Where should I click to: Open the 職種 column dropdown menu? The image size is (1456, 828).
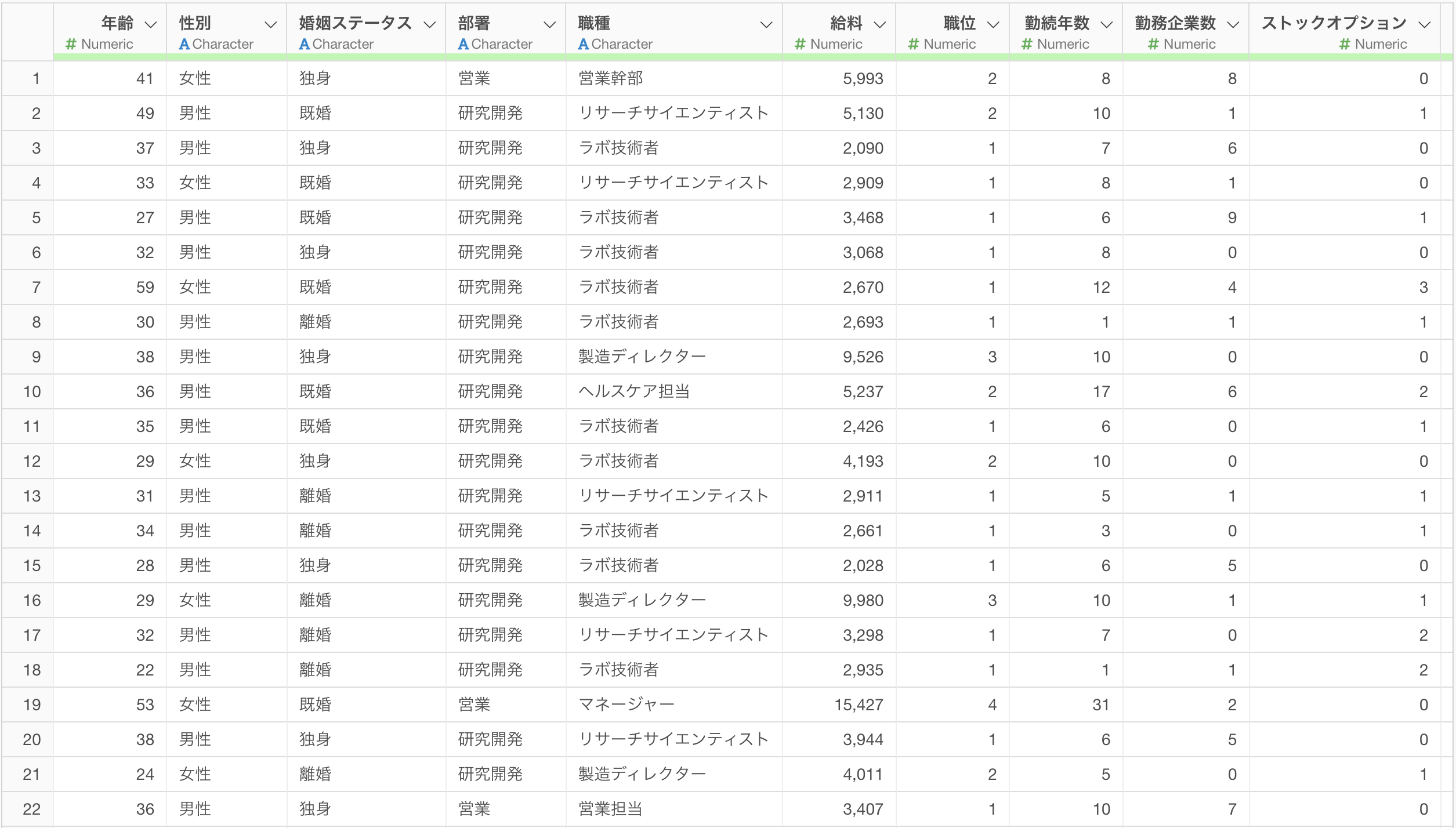click(x=766, y=24)
